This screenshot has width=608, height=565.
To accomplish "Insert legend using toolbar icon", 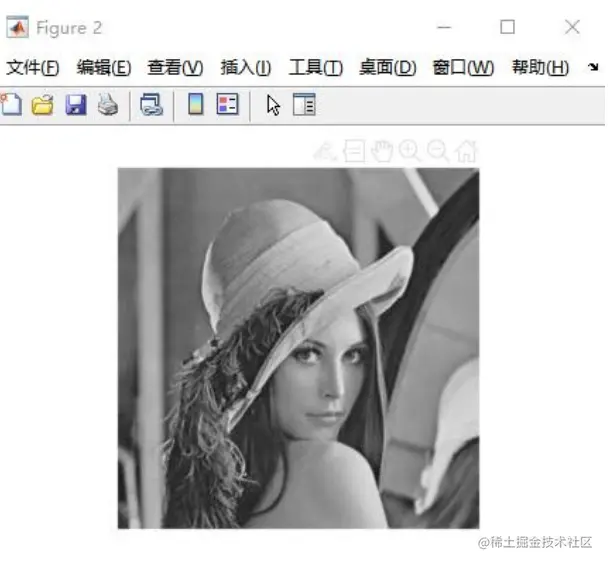I will tap(227, 104).
